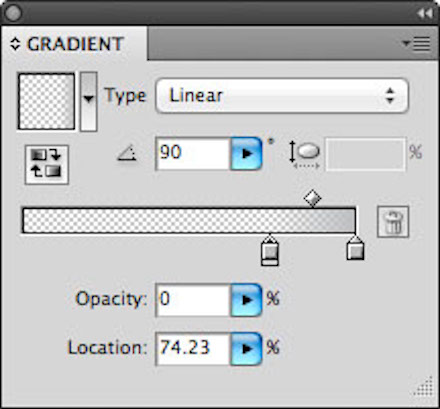Click the angle triangle icon
The image size is (440, 409).
pyautogui.click(x=127, y=153)
